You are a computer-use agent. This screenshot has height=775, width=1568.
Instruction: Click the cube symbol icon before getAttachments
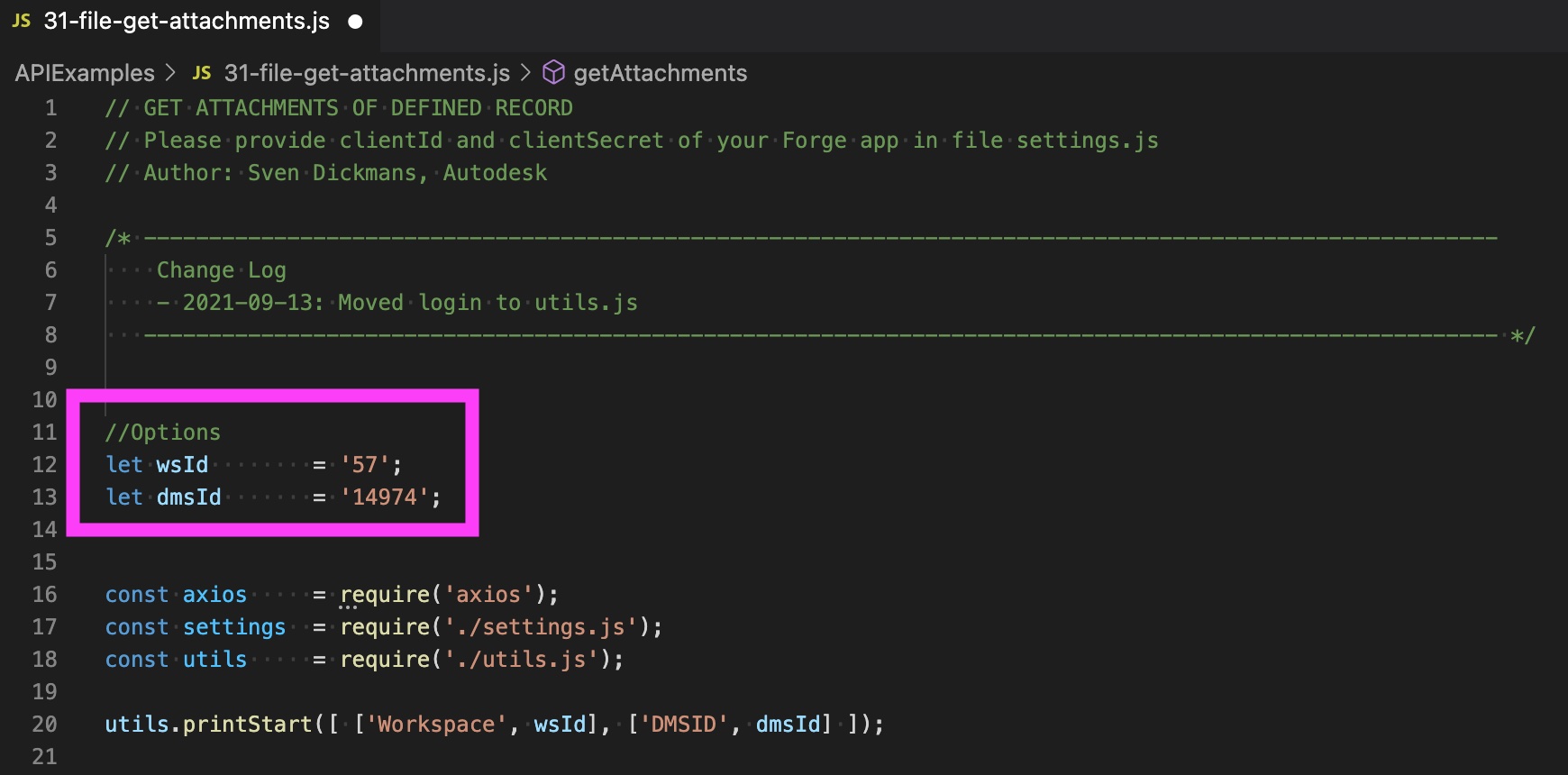coord(553,72)
